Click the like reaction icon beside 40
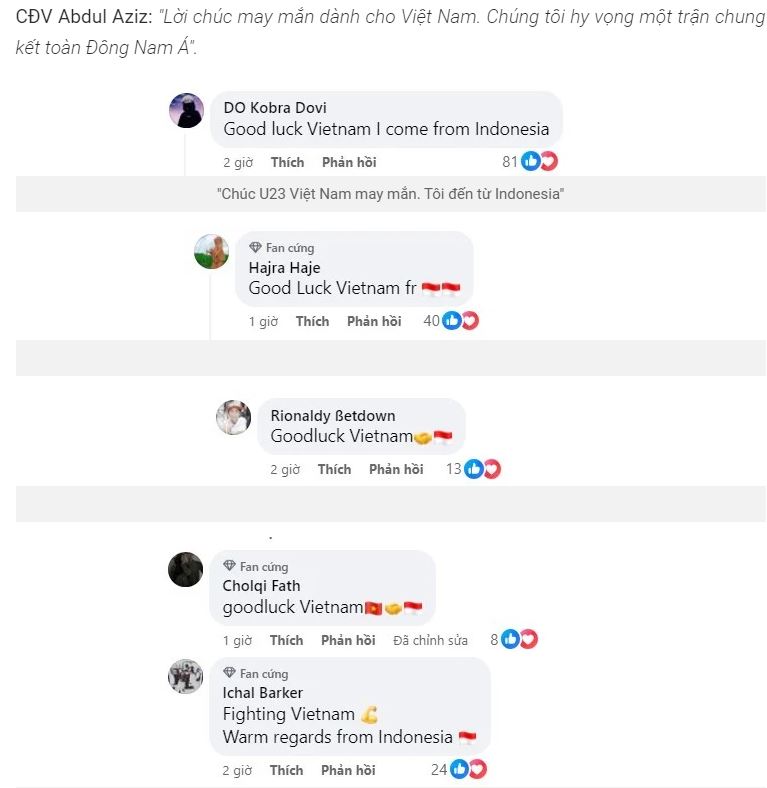This screenshot has height=788, width=767. tap(451, 321)
